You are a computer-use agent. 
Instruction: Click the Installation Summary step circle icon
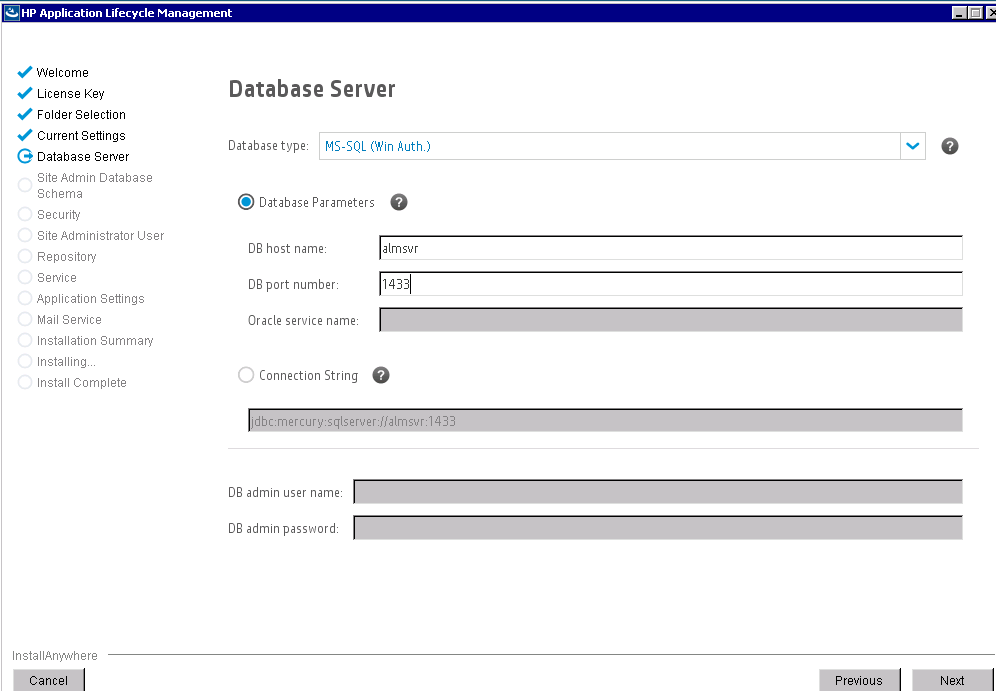25,340
